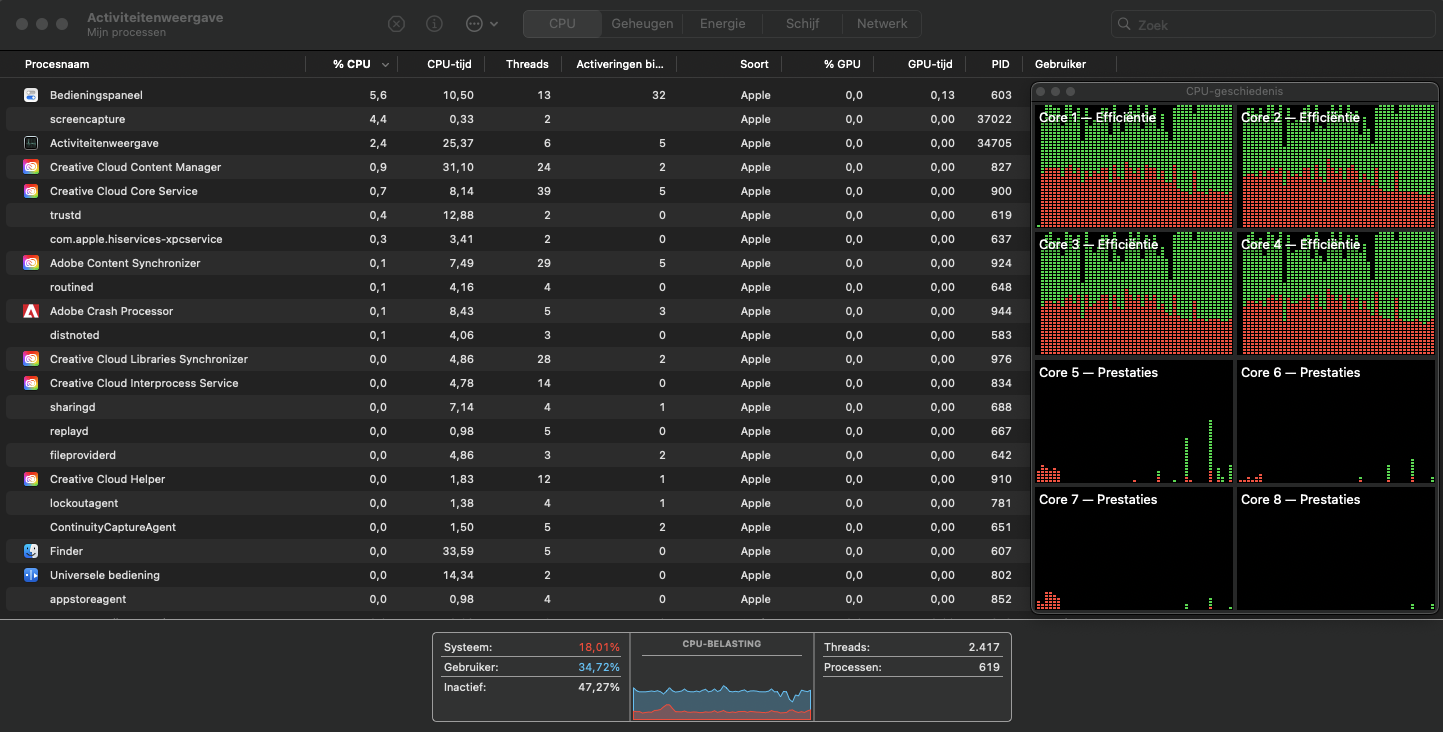Click the Bedieningspaneel app icon
This screenshot has width=1443, height=732.
tap(31, 95)
